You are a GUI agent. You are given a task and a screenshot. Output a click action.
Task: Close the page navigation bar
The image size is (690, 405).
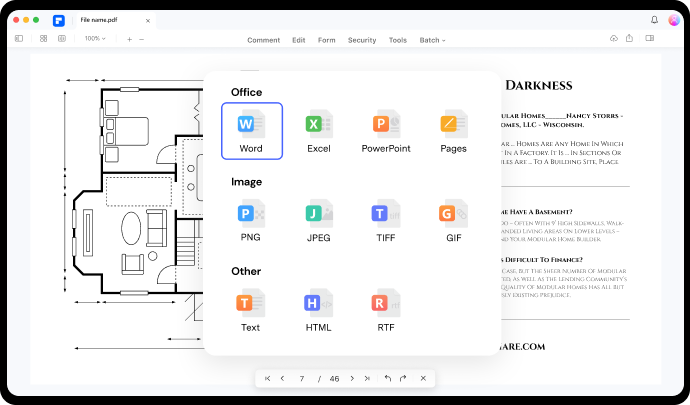click(423, 378)
